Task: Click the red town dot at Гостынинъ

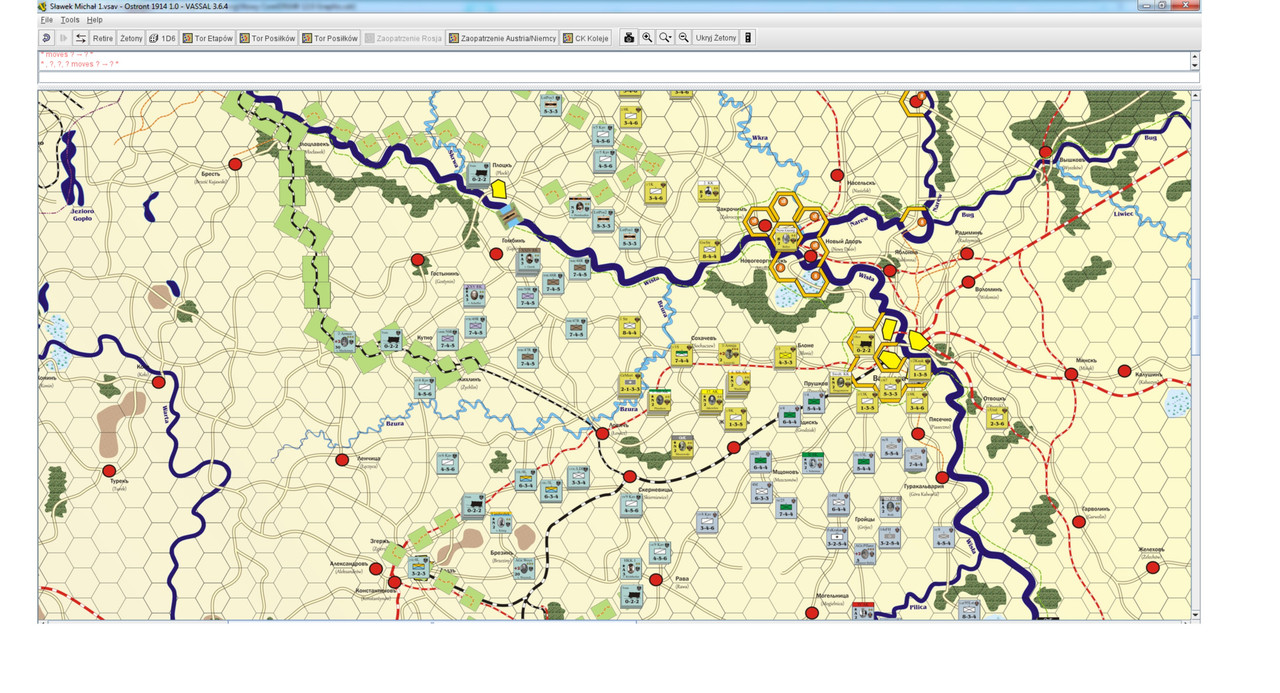Action: [x=418, y=260]
